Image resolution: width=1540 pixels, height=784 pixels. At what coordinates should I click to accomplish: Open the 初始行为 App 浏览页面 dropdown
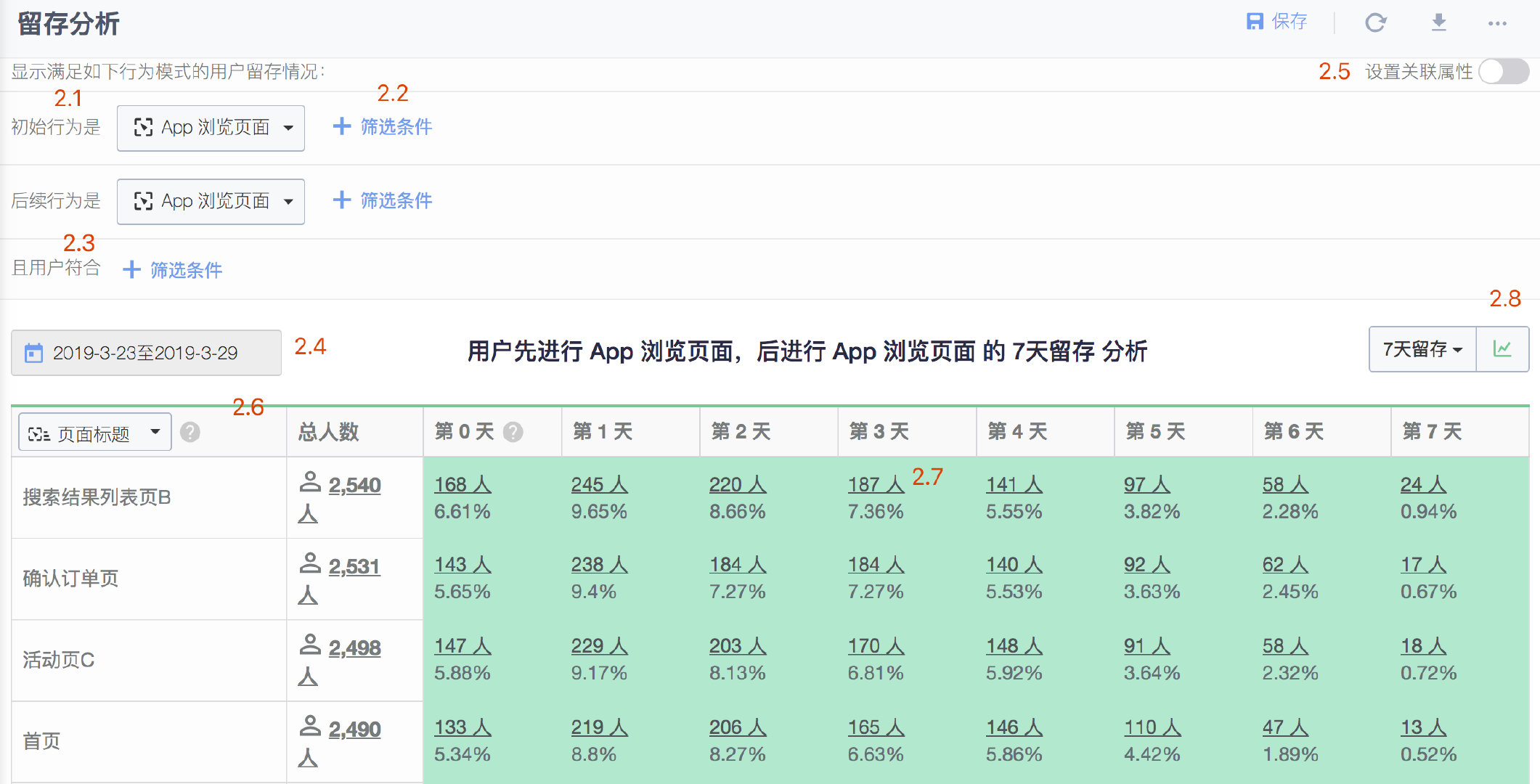click(211, 128)
